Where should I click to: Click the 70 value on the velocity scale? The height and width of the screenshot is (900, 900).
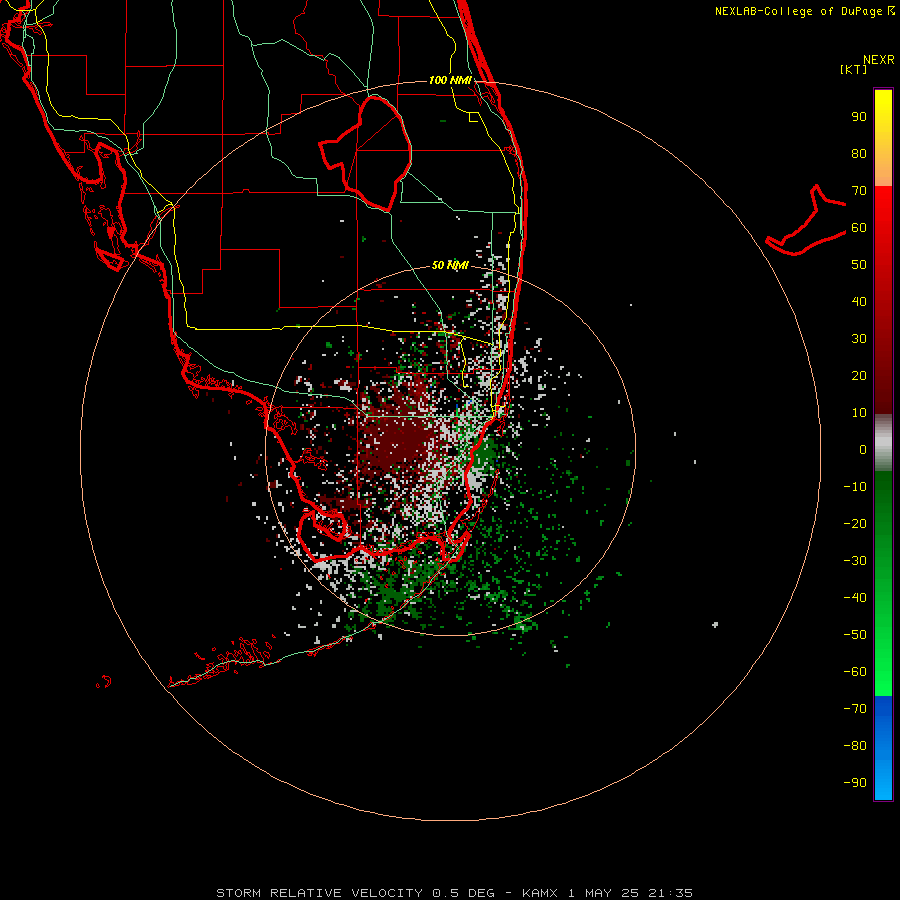click(859, 191)
